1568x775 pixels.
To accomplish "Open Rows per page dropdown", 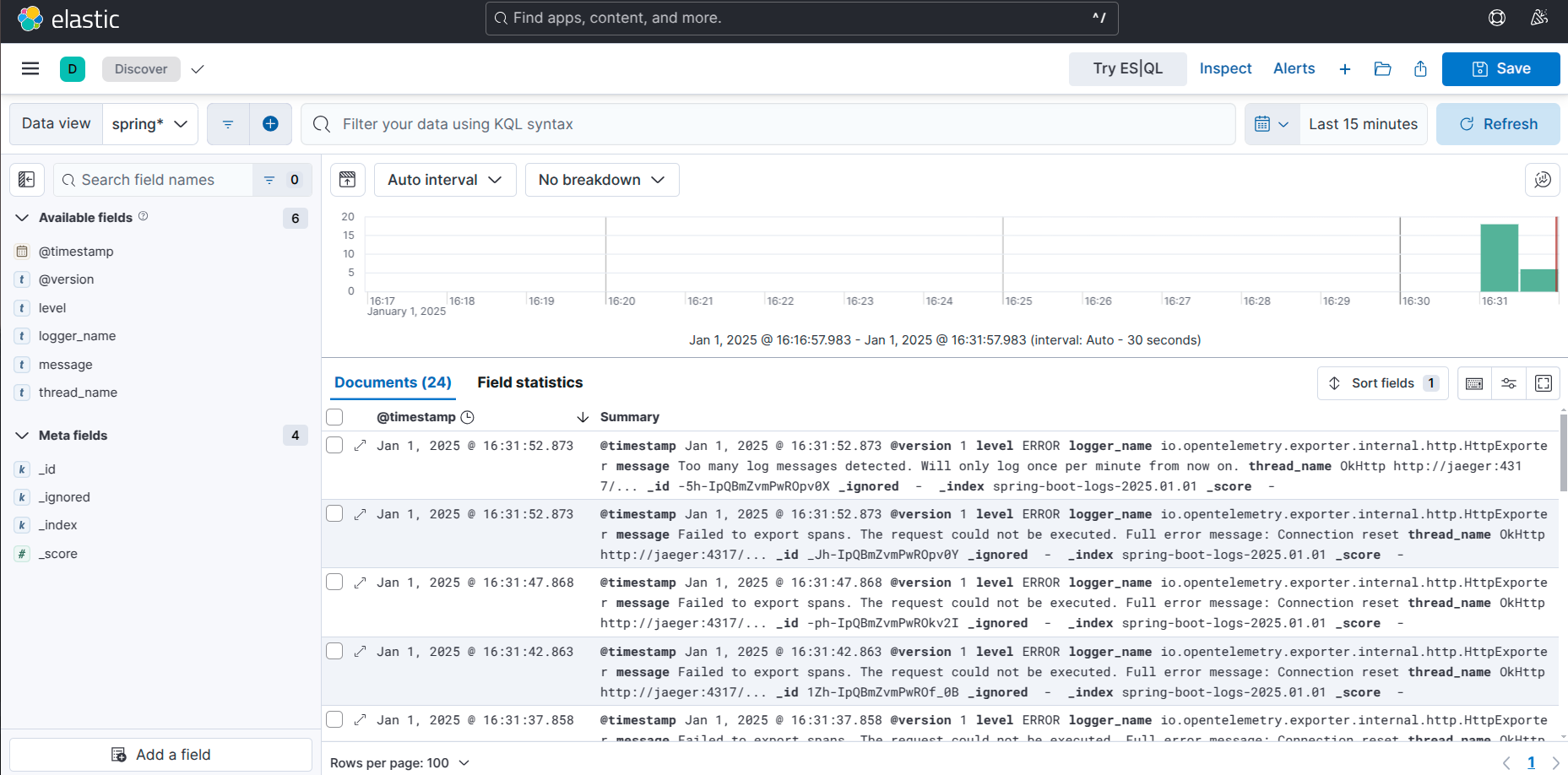I will [399, 763].
